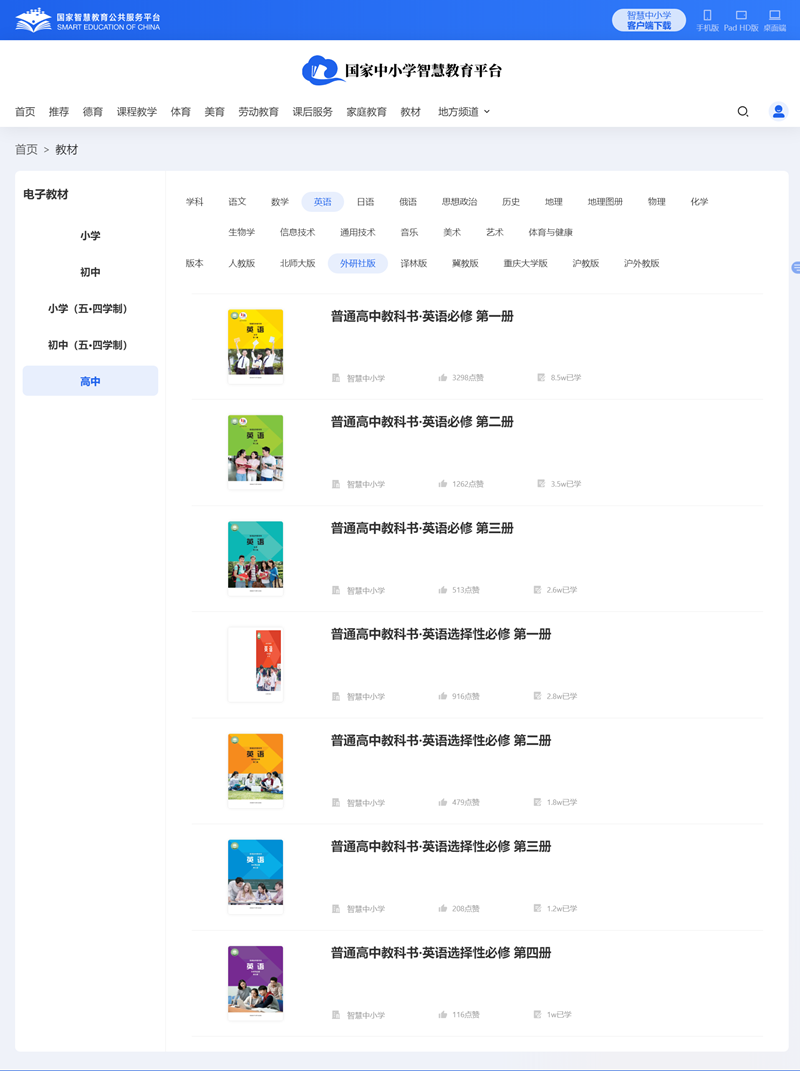Select the 人教版 edition filter
This screenshot has width=800, height=1071.
pyautogui.click(x=239, y=263)
